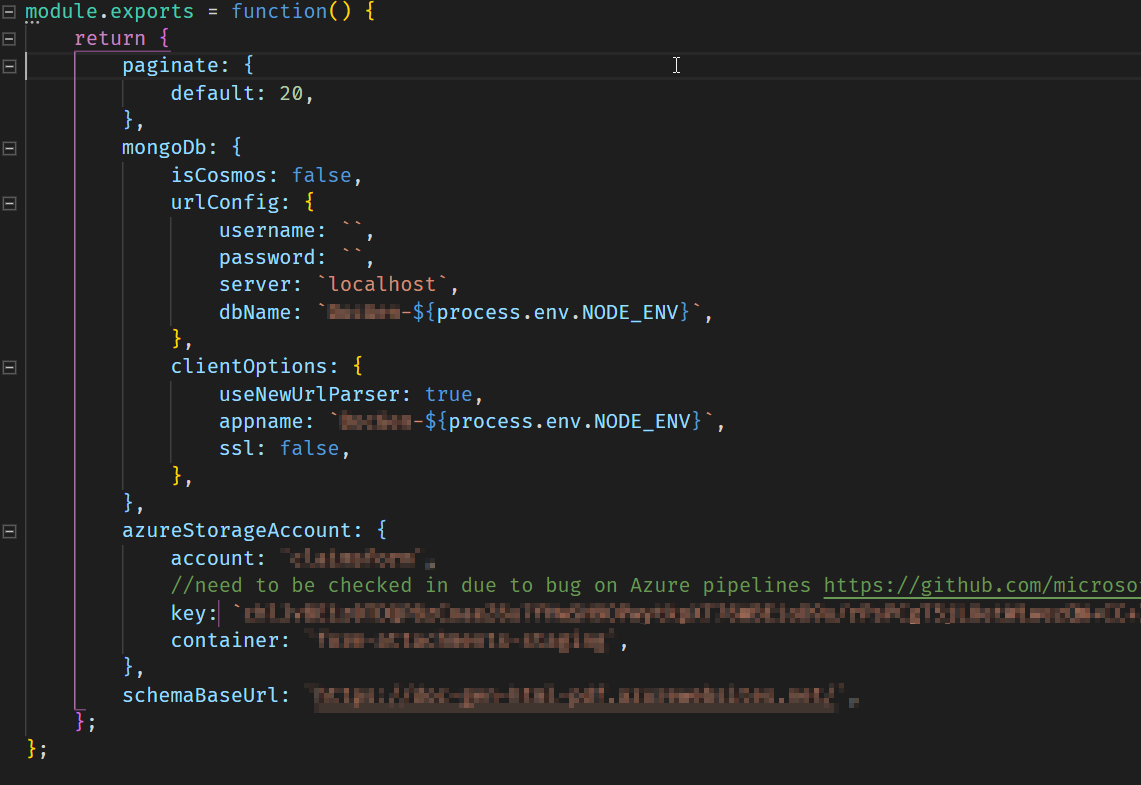Click the 'paginate' property name
The image size is (1141, 785).
170,65
